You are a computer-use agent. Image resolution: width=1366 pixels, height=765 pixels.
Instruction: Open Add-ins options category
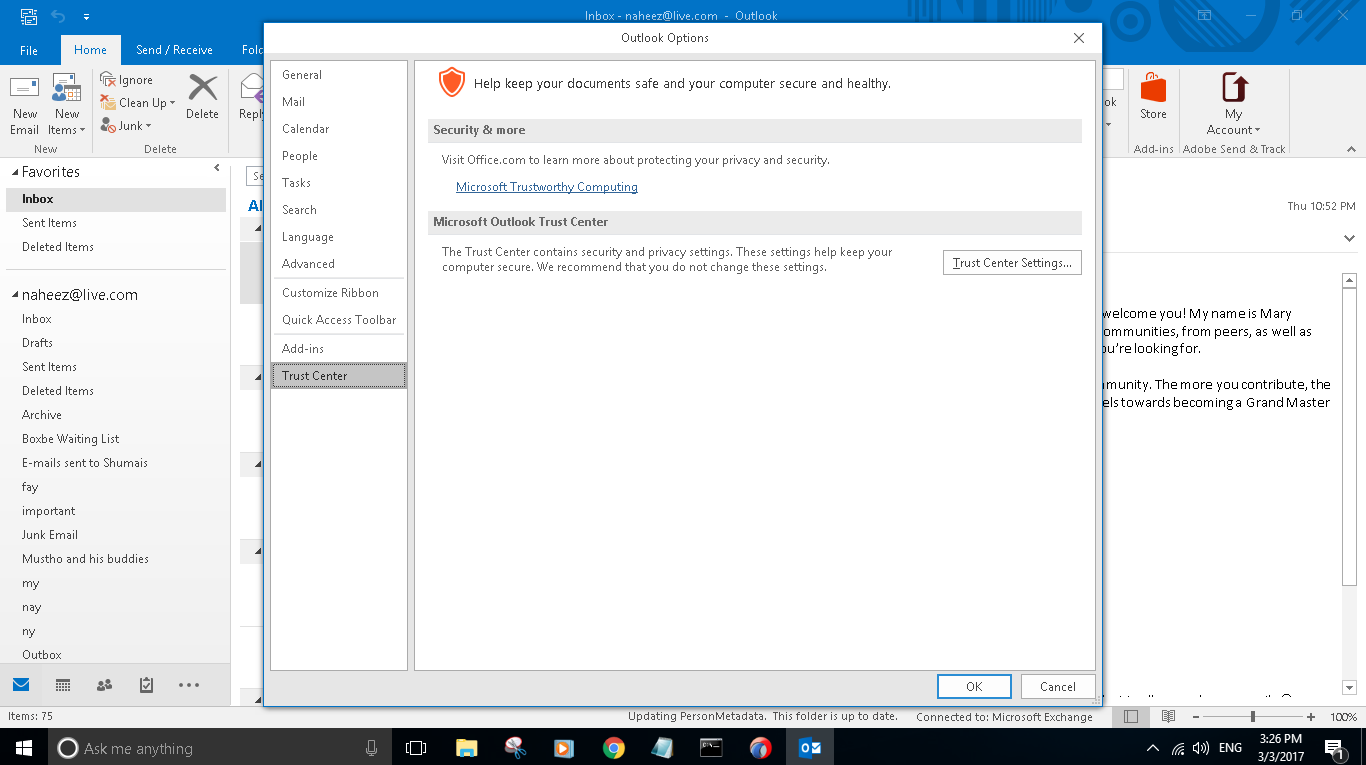pyautogui.click(x=339, y=349)
